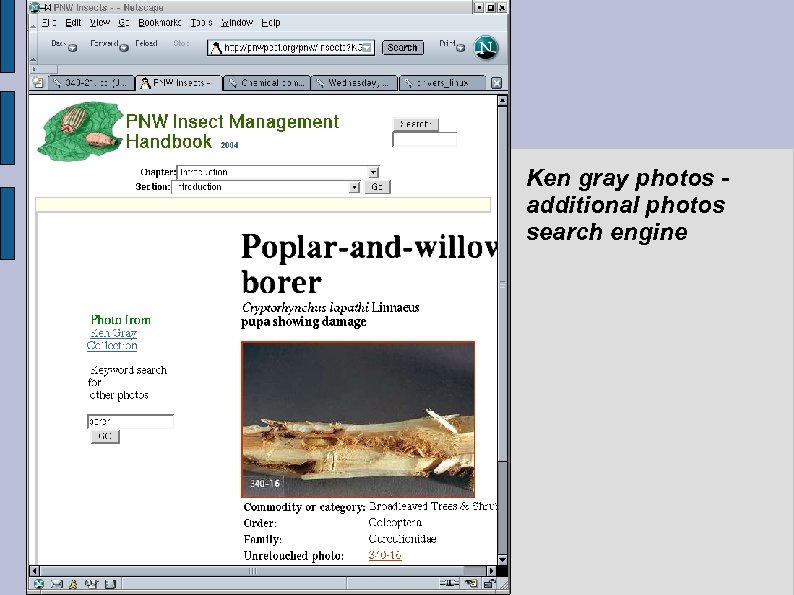
Task: Open the unretouched photo 340-16 link
Action: click(385, 555)
